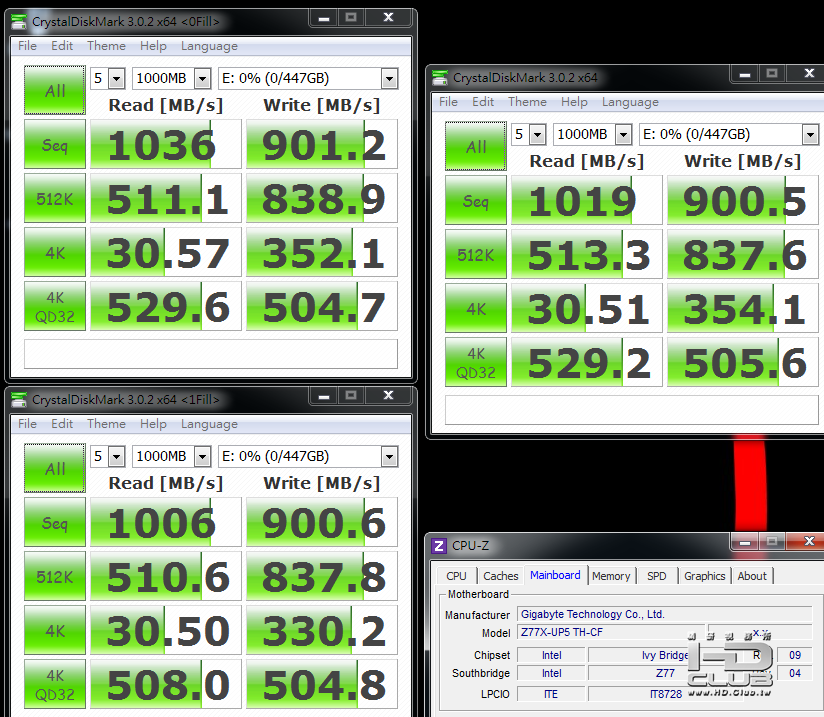824x717 pixels.
Task: Run All tests in 1Fill window
Action: 55,468
